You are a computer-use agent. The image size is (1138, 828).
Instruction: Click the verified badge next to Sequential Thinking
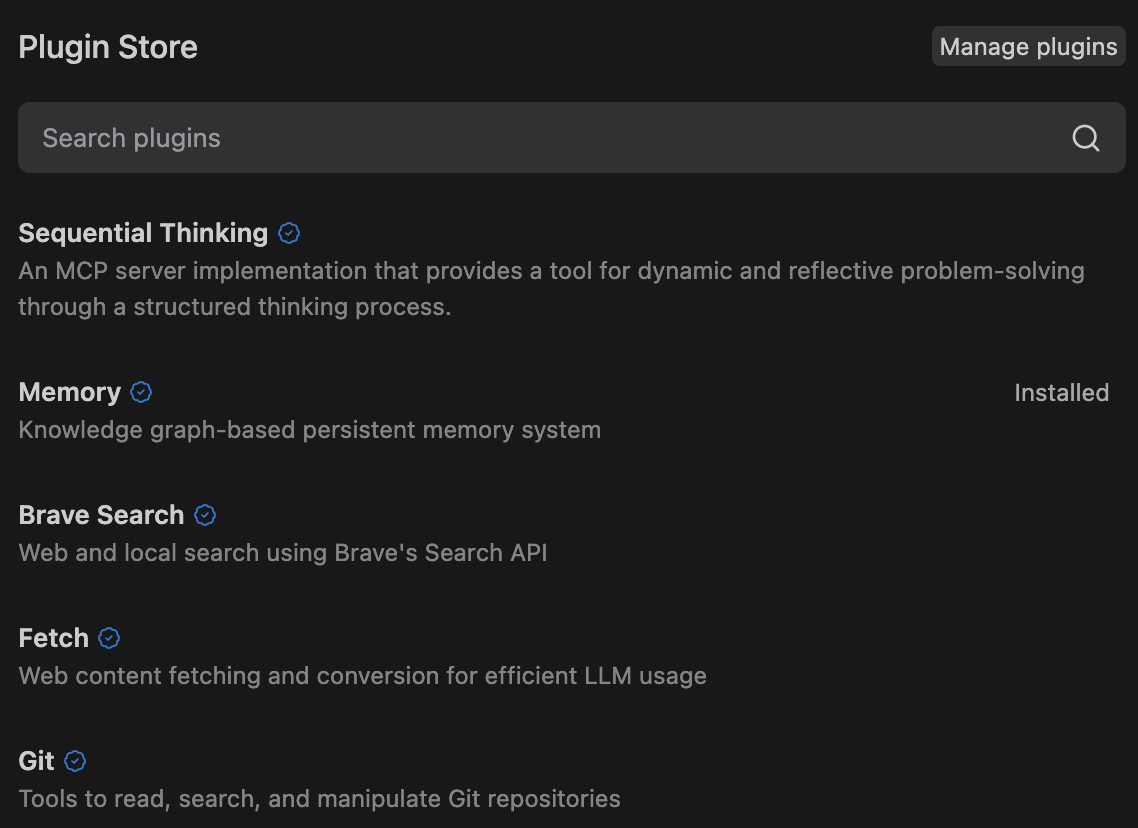(289, 233)
